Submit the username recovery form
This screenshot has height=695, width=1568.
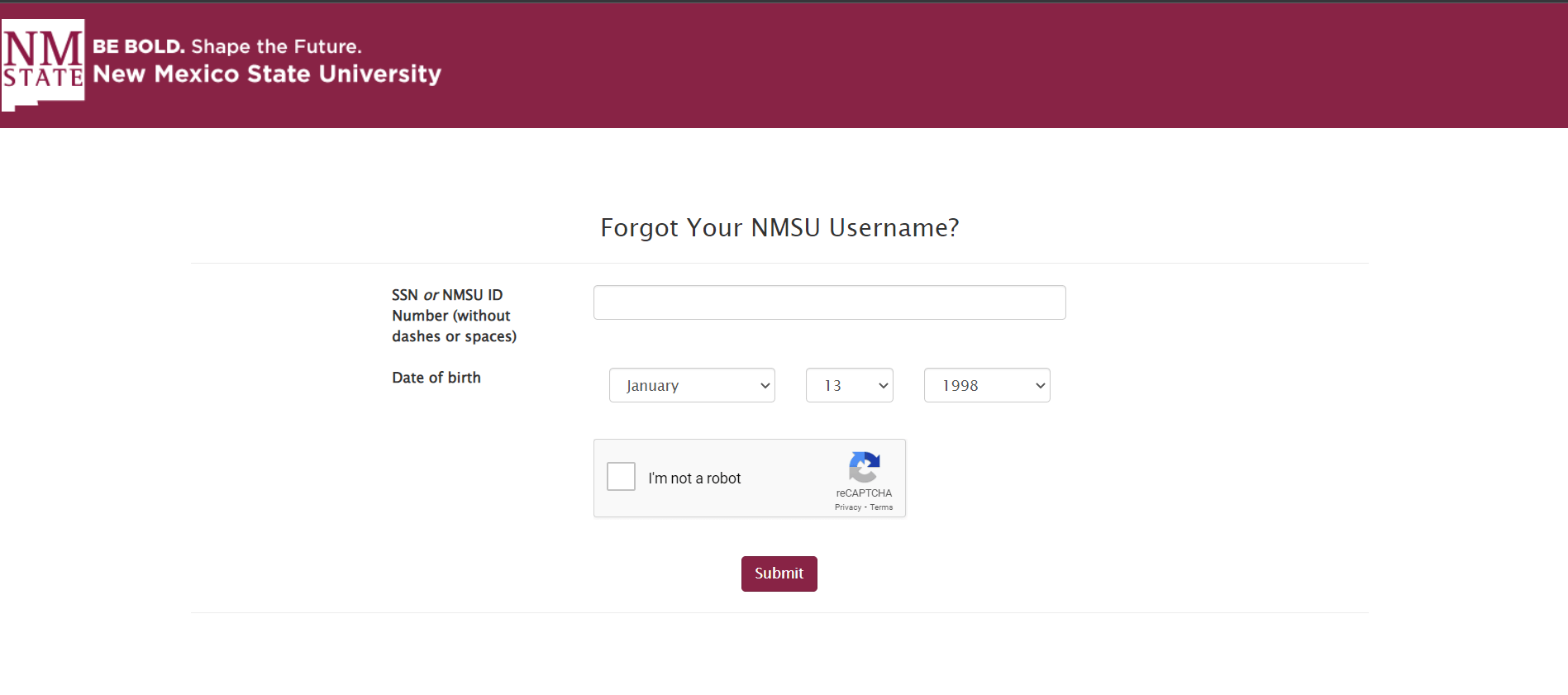click(x=779, y=574)
